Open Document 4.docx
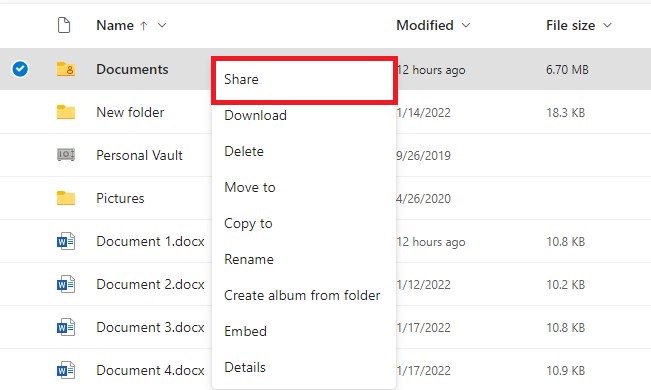Image resolution: width=651 pixels, height=390 pixels. pyautogui.click(x=150, y=370)
